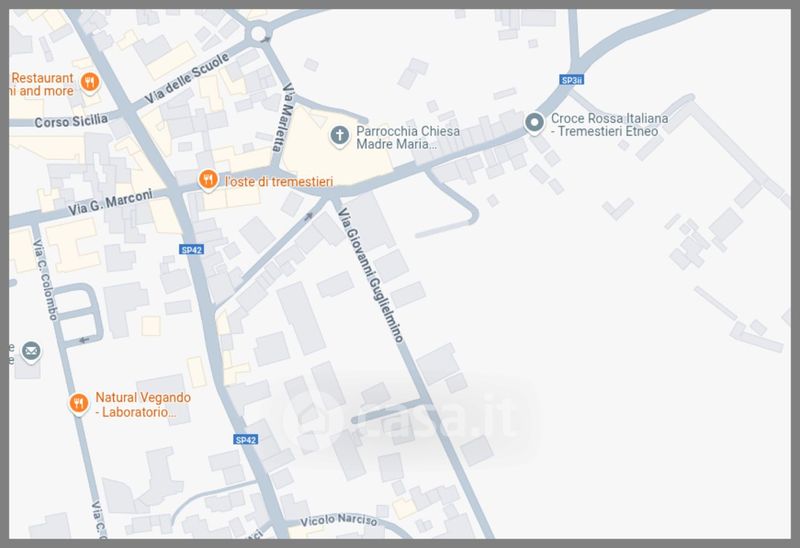This screenshot has width=800, height=548.
Task: Click the Via Giovanni Guglielmino street label
Action: tap(371, 275)
